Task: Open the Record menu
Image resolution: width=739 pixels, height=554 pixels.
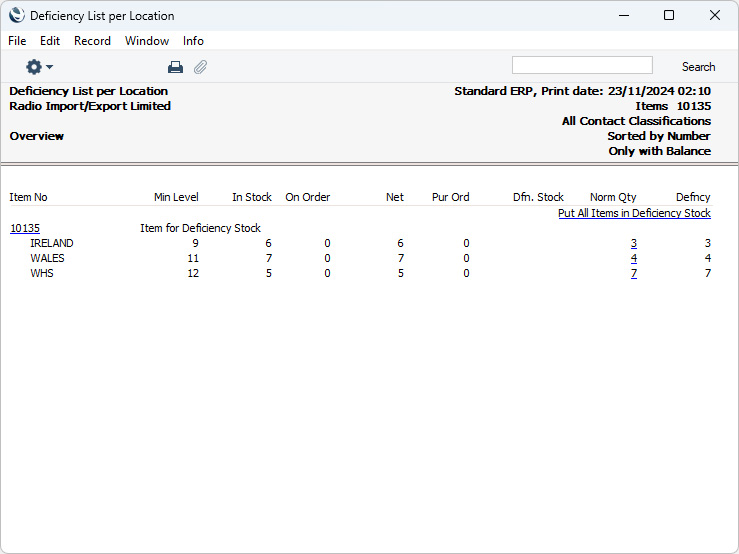Action: coord(92,41)
